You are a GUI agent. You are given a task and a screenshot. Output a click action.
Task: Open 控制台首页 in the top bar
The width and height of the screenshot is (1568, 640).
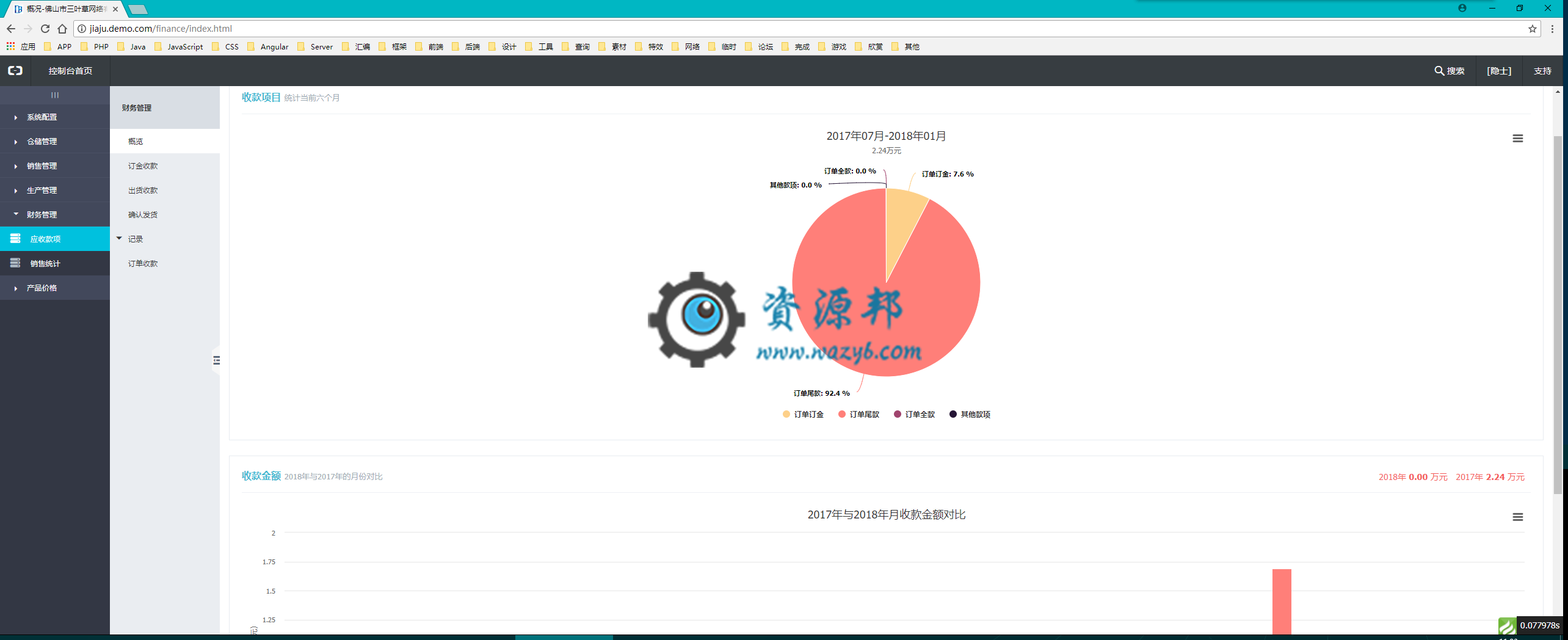tap(71, 71)
